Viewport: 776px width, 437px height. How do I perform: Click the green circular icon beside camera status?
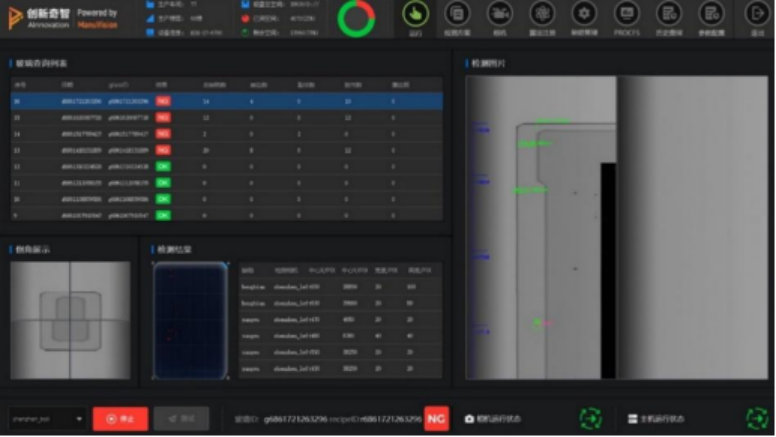(590, 419)
